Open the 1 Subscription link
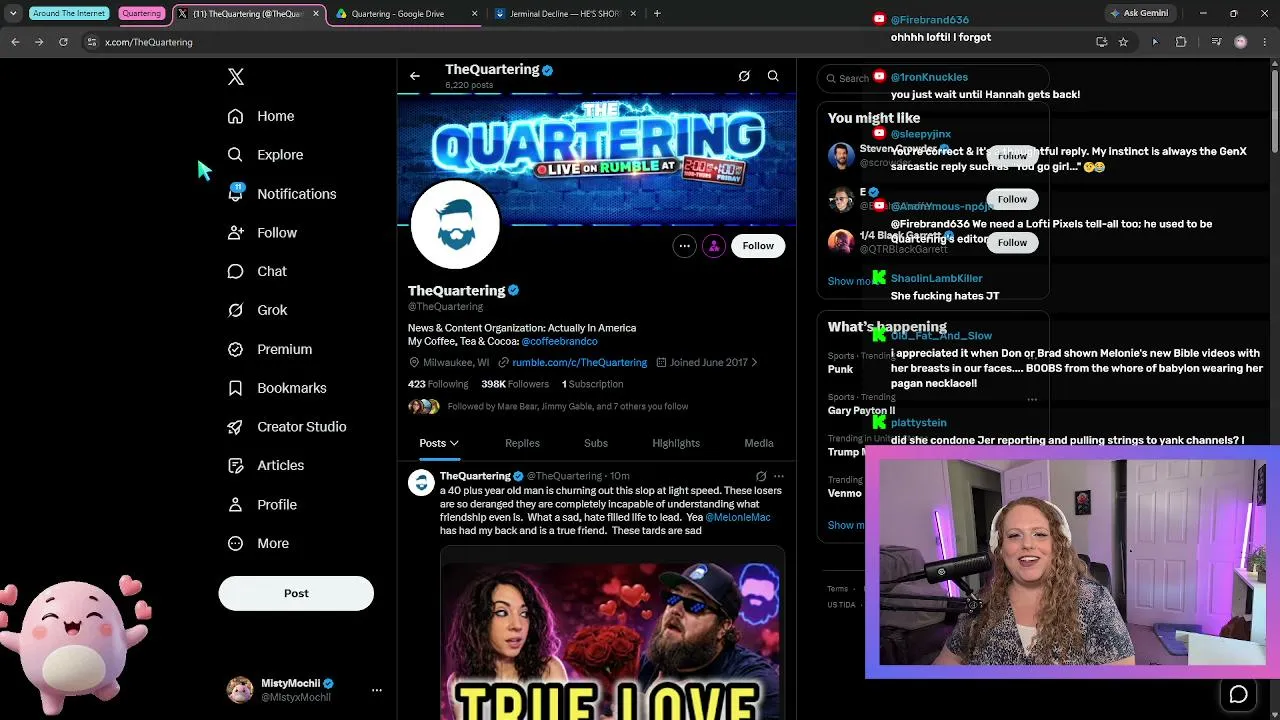 (592, 384)
